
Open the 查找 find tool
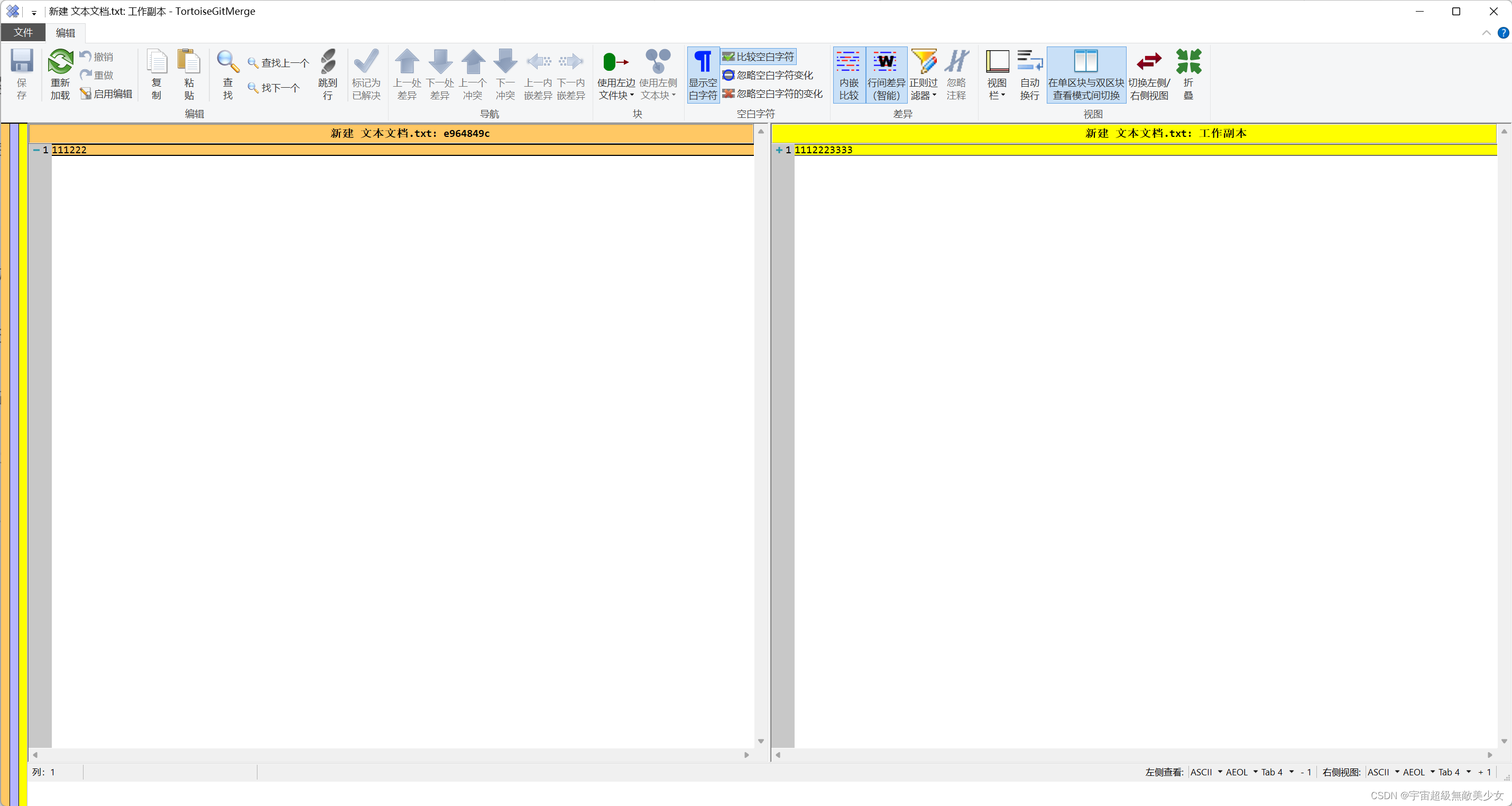(228, 75)
